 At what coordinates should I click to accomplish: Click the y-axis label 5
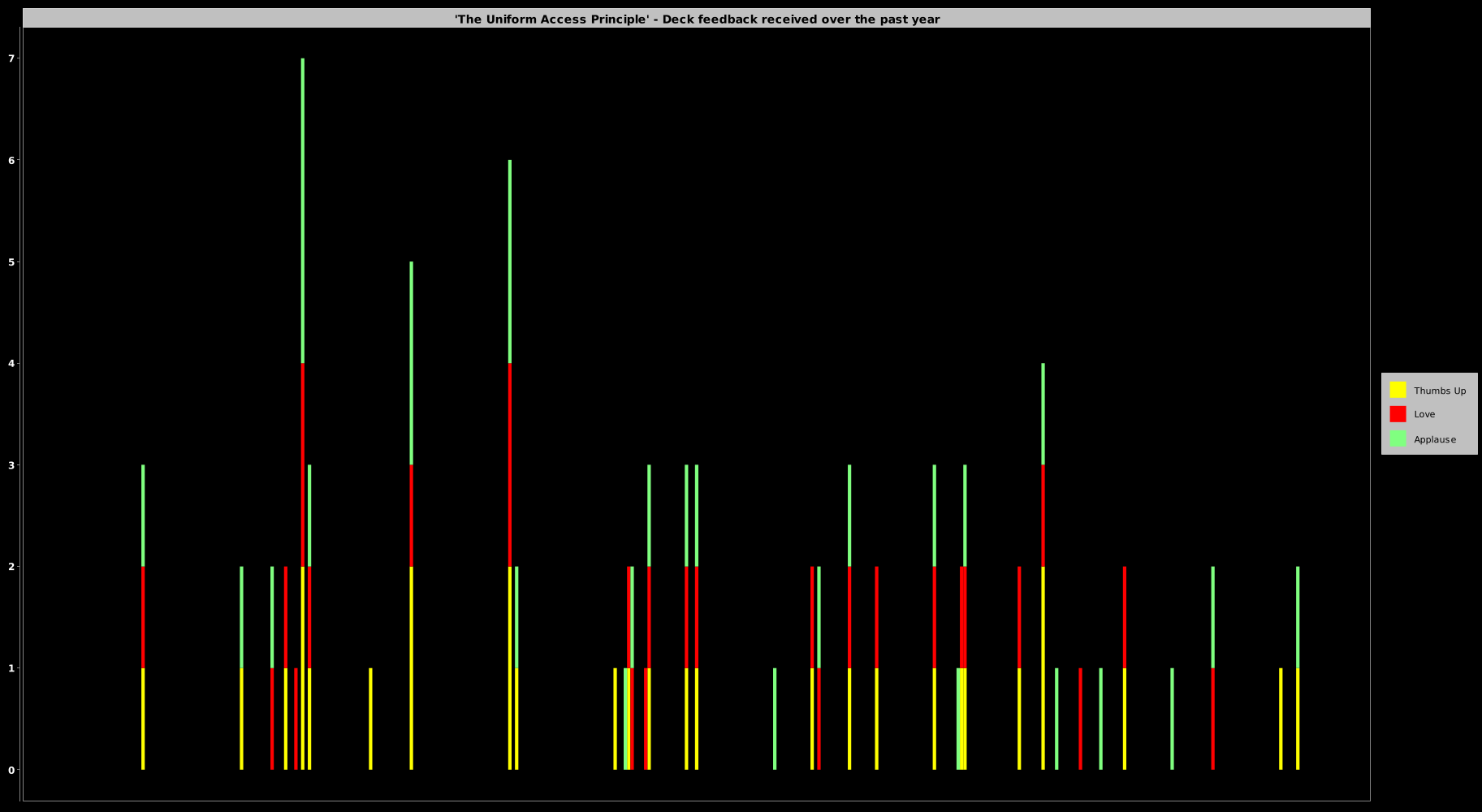pyautogui.click(x=11, y=261)
